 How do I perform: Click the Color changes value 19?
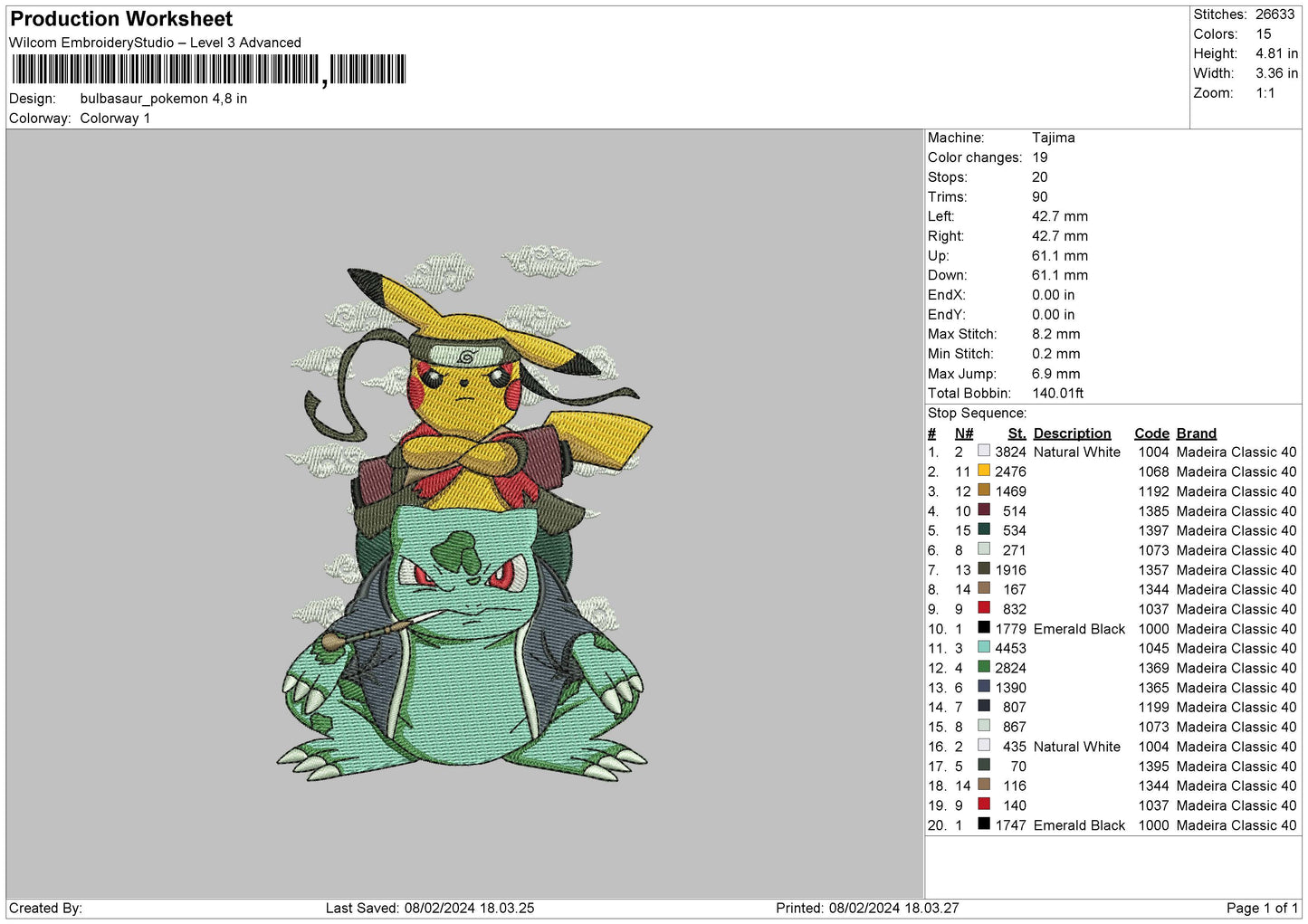[1040, 157]
